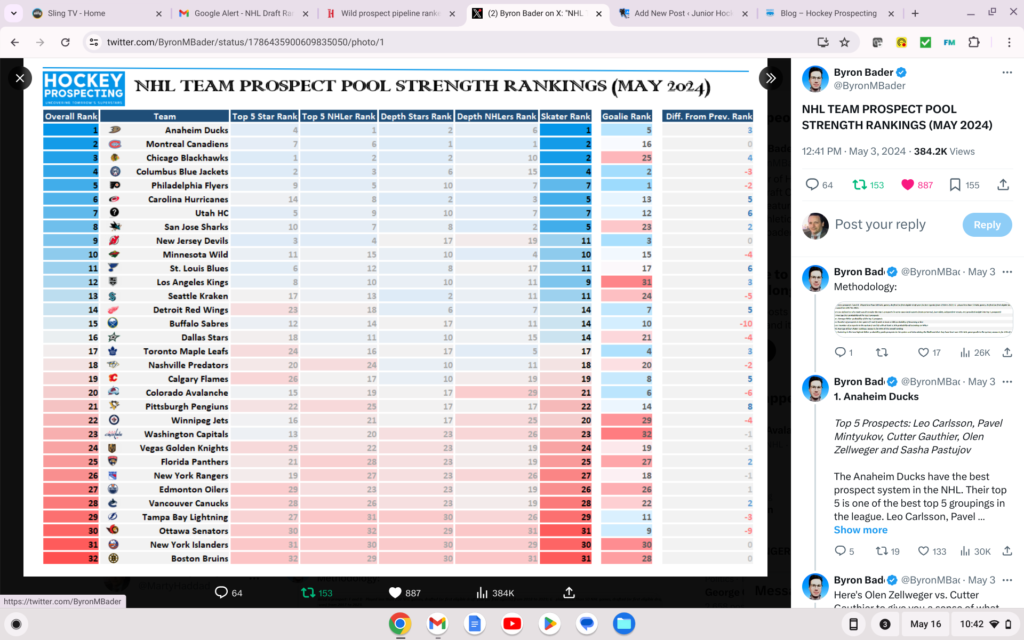This screenshot has height=640, width=1024.
Task: Bookmark this page with the star icon
Action: (x=844, y=42)
